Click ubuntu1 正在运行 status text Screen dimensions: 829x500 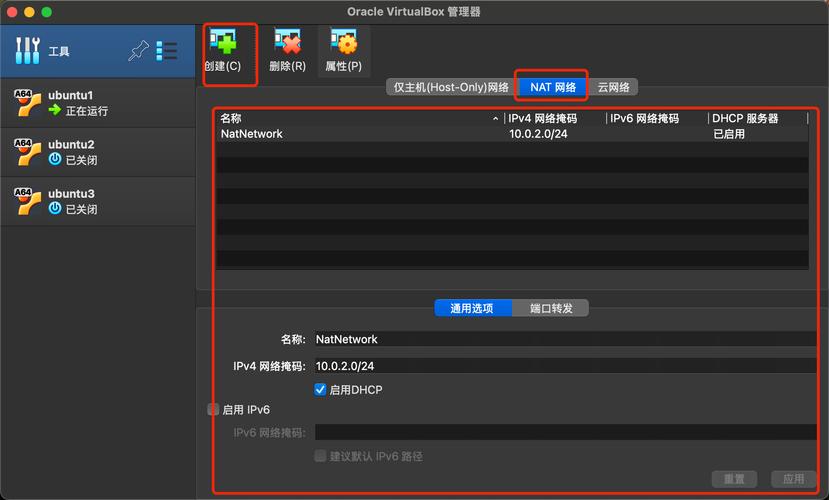(87, 111)
